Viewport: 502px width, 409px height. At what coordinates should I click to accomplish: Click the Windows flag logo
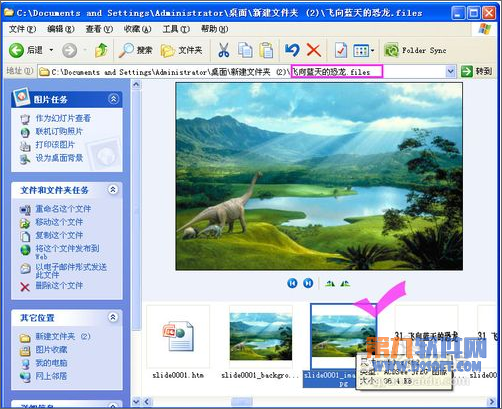485,29
